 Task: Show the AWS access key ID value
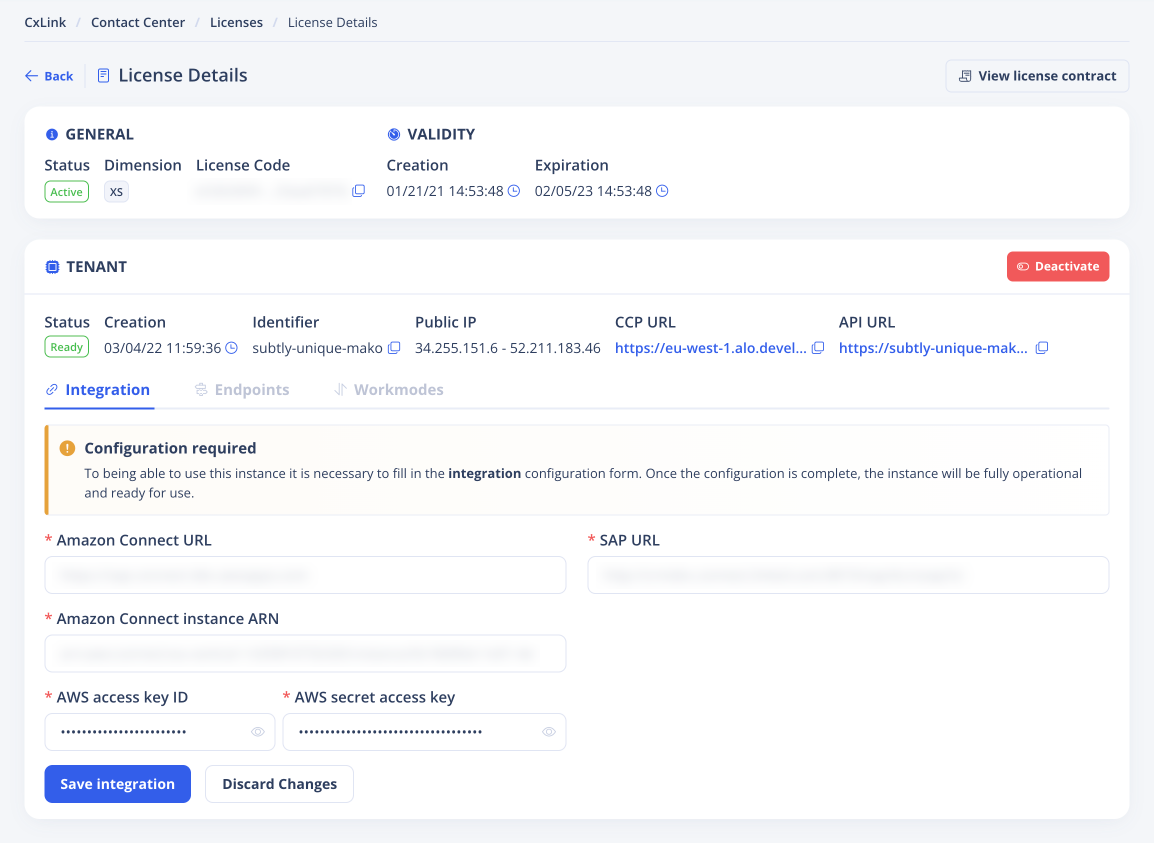coord(258,732)
